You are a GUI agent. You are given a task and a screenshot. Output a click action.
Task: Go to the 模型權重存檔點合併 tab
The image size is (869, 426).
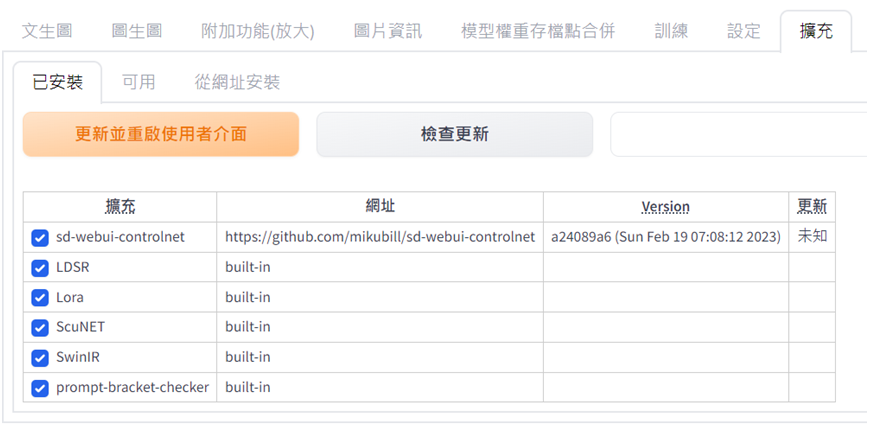pos(538,31)
